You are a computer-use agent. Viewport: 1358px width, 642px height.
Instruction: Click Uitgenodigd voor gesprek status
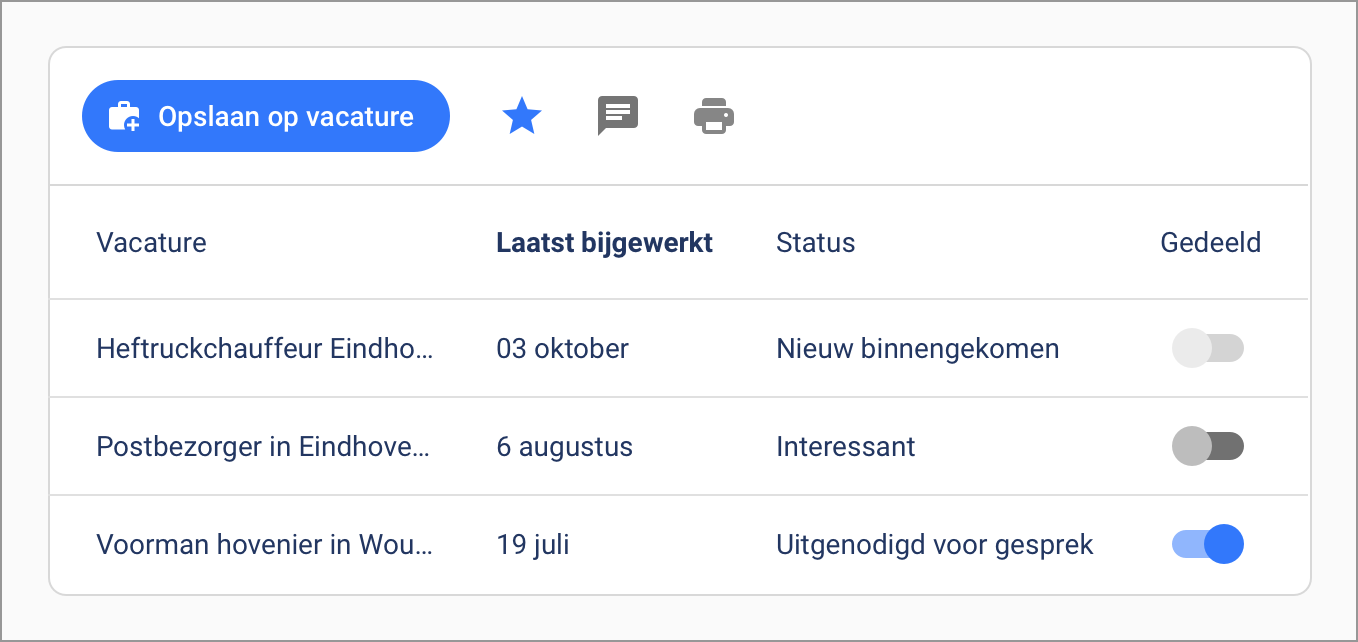tap(934, 545)
